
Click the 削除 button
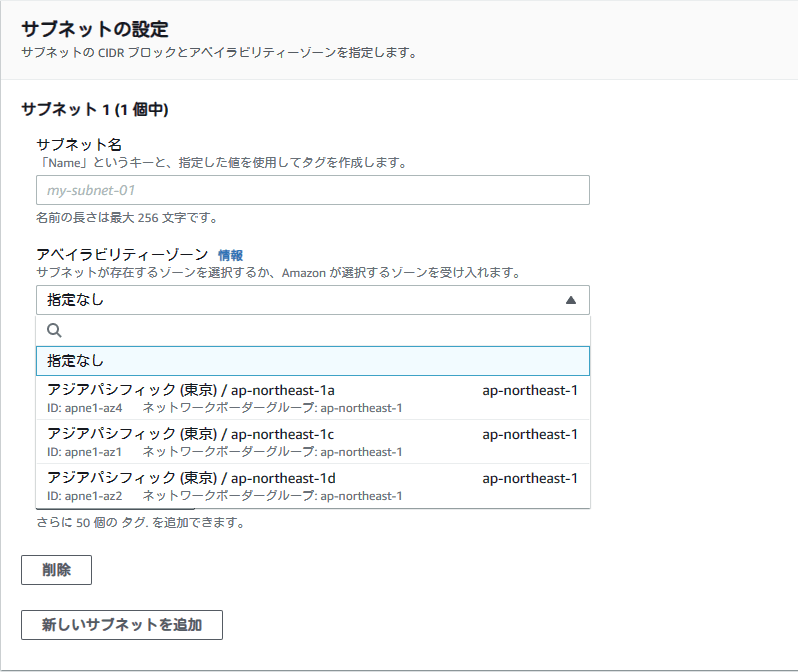tap(56, 570)
